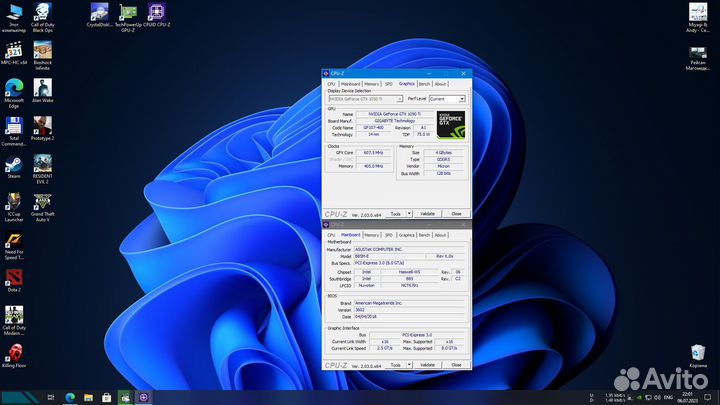Launch MPC-HC x64 player icon
Viewport: 720px width, 405px height.
[14, 53]
